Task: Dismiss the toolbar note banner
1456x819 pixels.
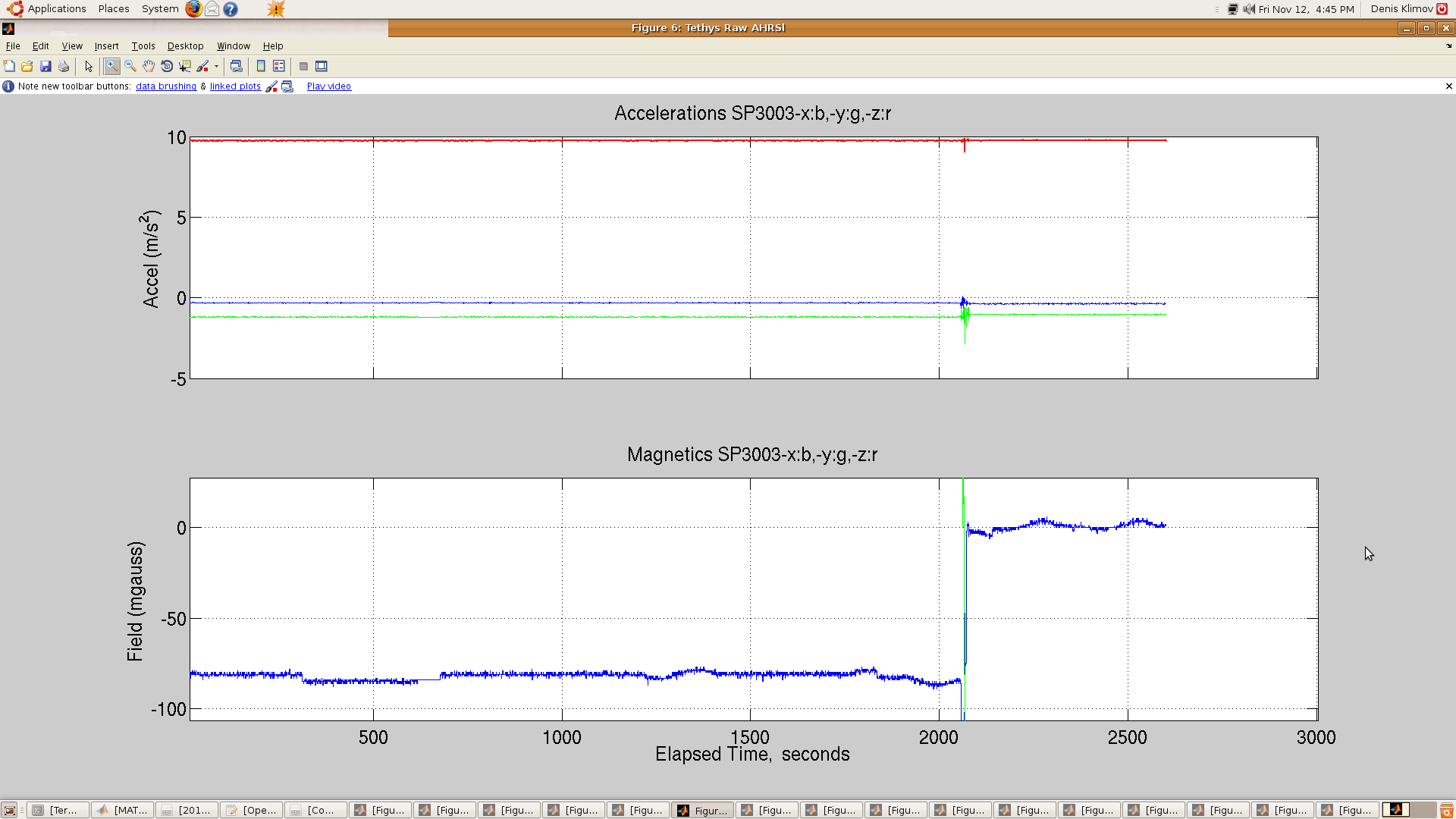Action: [1449, 86]
